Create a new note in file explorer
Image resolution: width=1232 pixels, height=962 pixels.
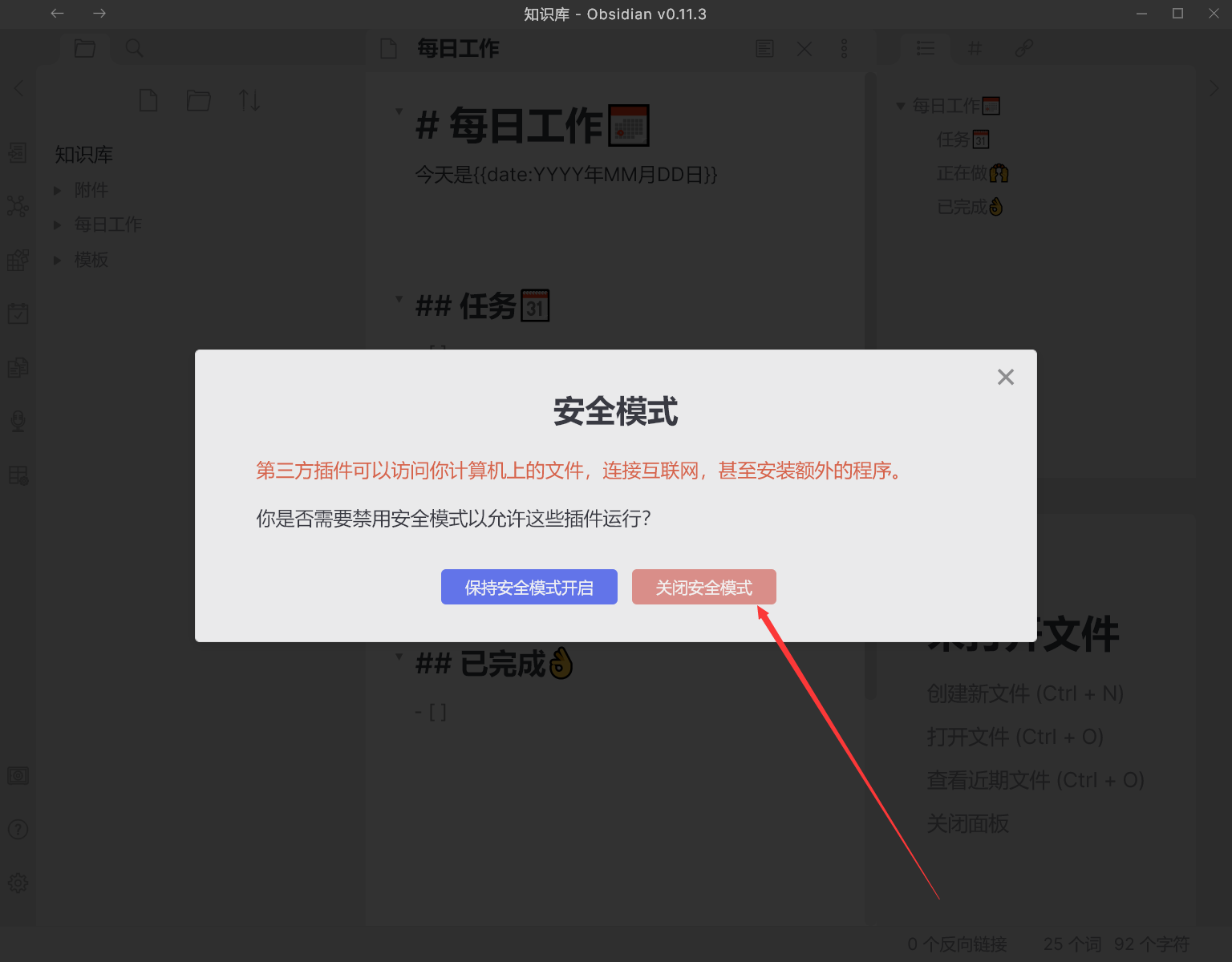tap(148, 100)
